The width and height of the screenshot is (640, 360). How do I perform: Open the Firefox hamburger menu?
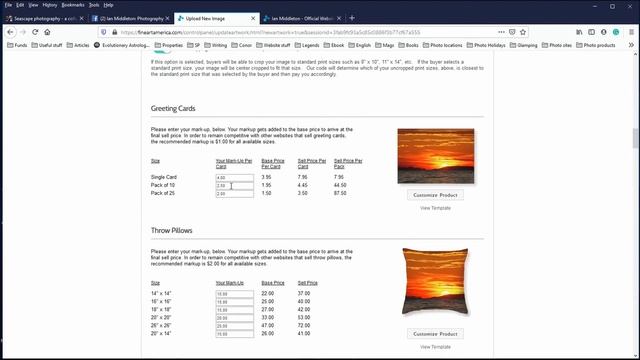[631, 32]
